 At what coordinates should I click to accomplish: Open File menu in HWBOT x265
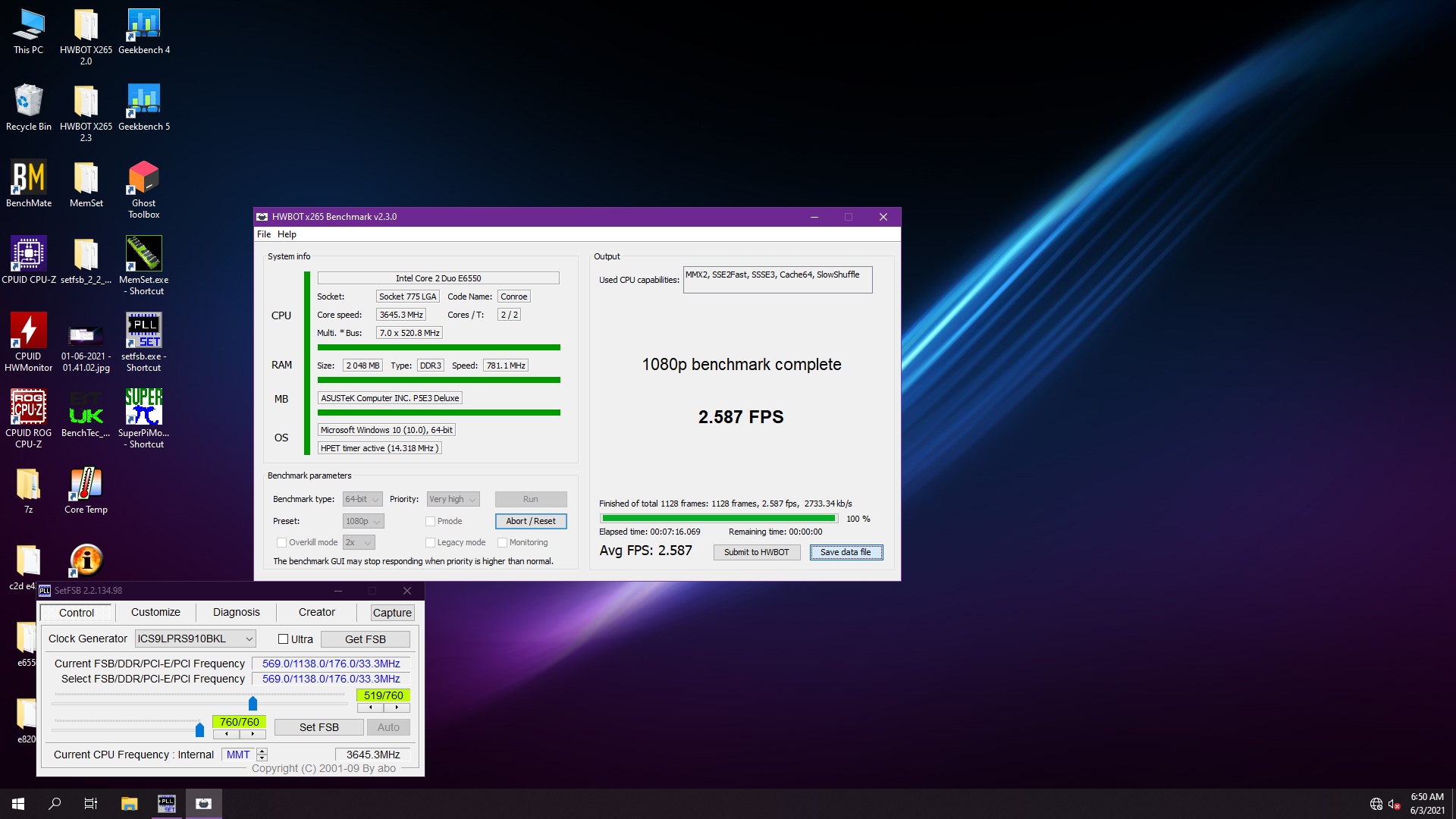click(x=264, y=234)
